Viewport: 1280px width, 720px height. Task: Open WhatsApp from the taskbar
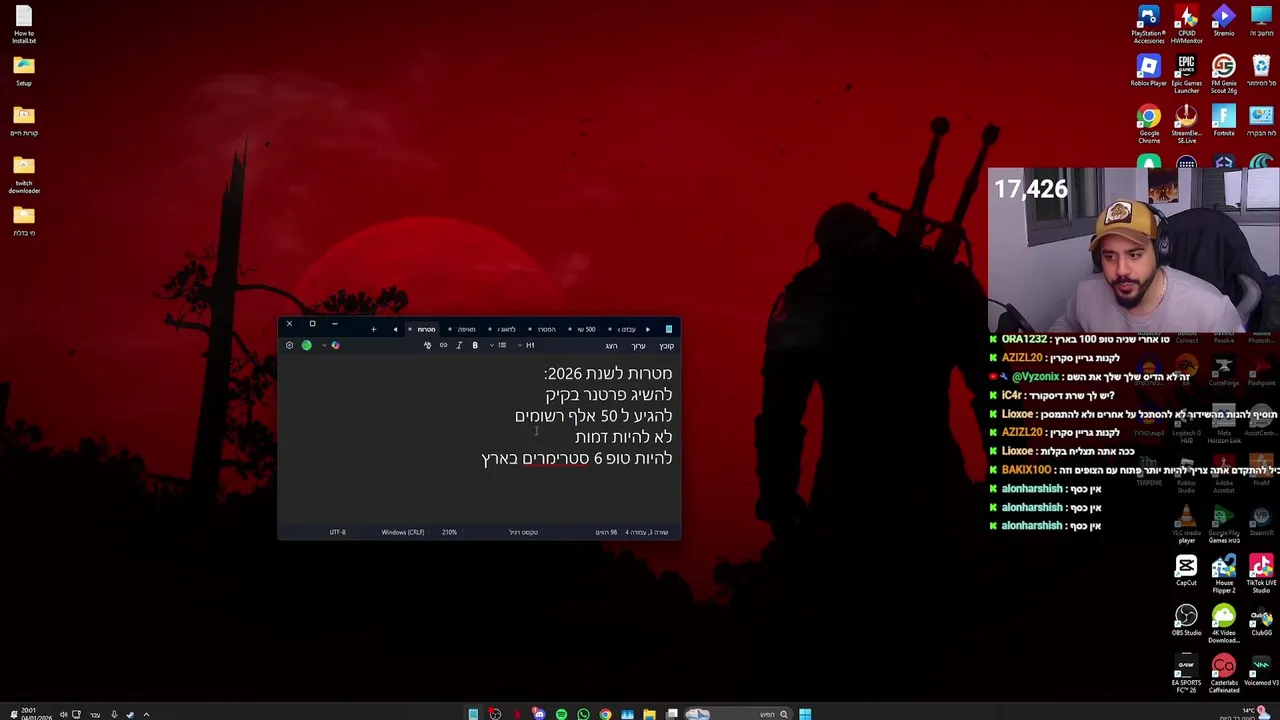tap(583, 714)
